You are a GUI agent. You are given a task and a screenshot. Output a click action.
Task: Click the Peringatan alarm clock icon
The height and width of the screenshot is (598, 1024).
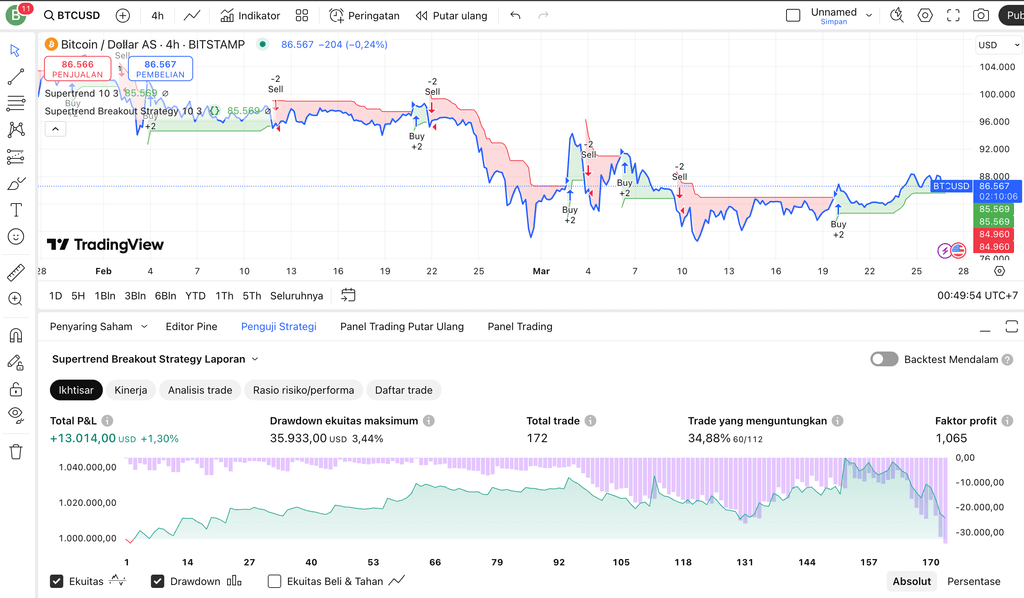[x=336, y=16]
